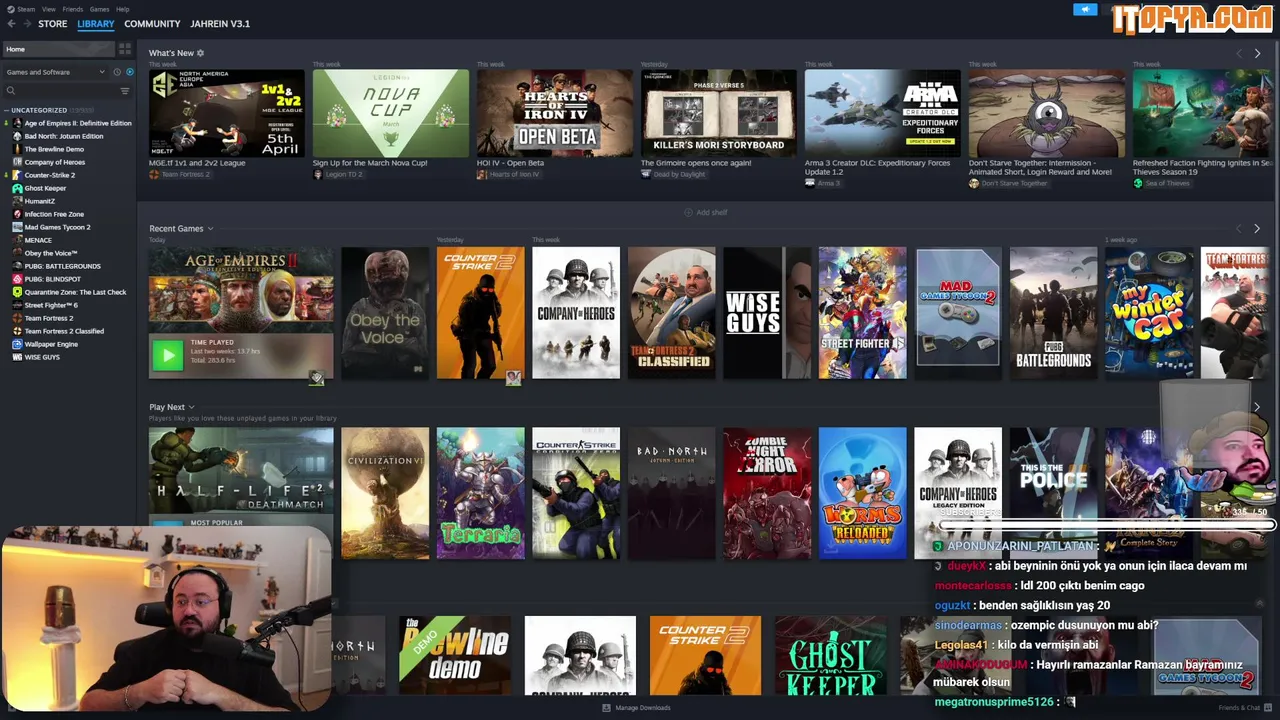Select MENACE in sidebar list
Image resolution: width=1280 pixels, height=720 pixels.
click(38, 240)
